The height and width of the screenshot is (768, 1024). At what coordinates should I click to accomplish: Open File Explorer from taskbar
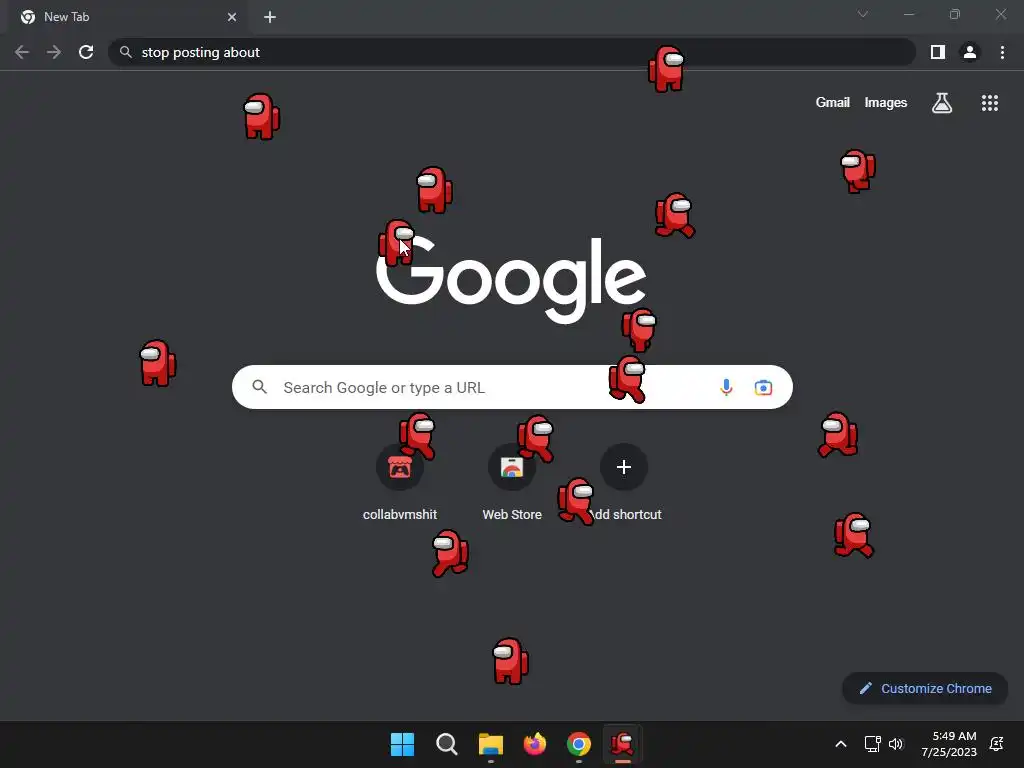point(490,744)
